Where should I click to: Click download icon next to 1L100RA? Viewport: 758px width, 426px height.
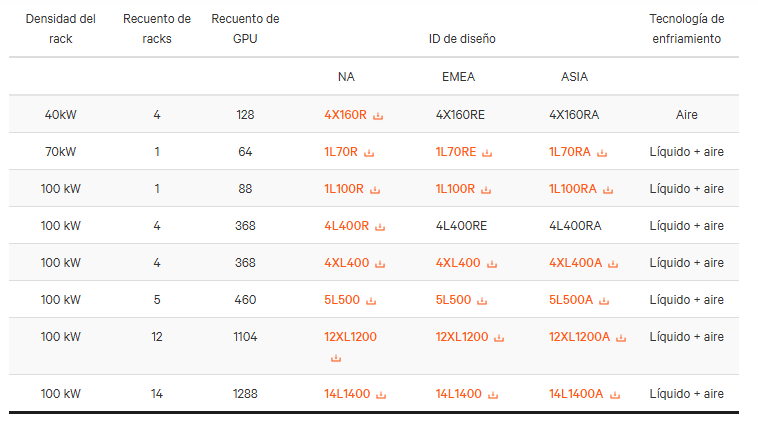[x=608, y=190]
